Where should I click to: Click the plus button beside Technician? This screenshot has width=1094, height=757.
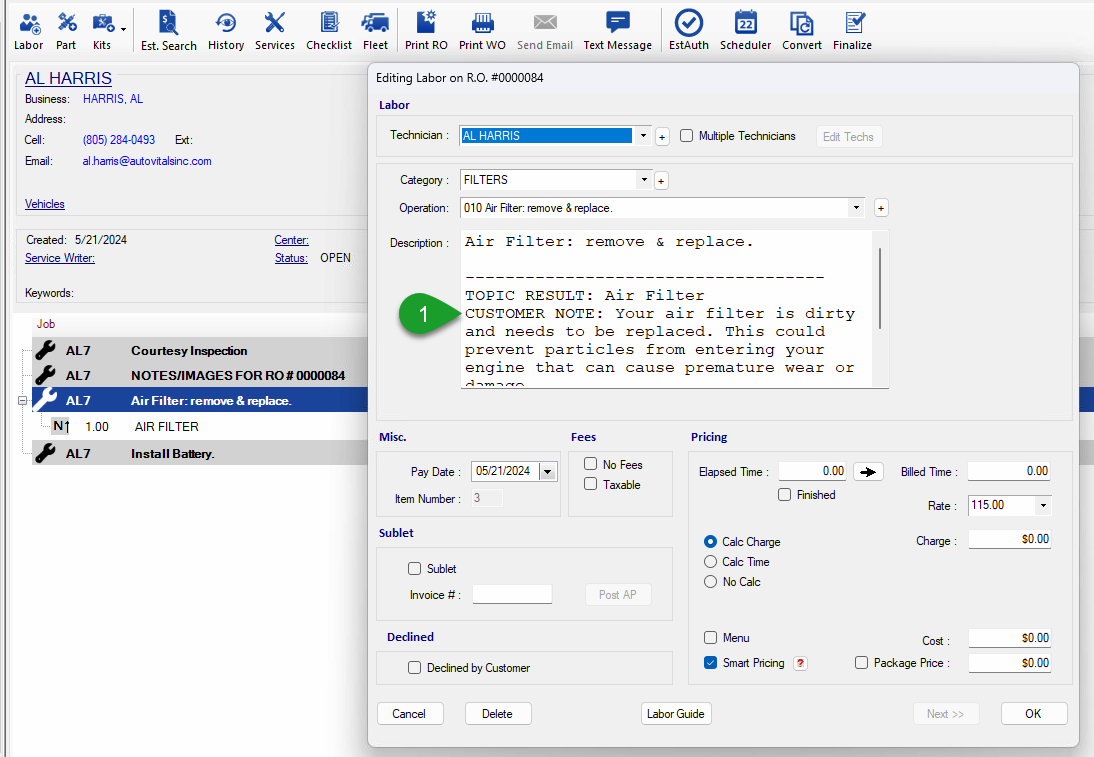662,137
